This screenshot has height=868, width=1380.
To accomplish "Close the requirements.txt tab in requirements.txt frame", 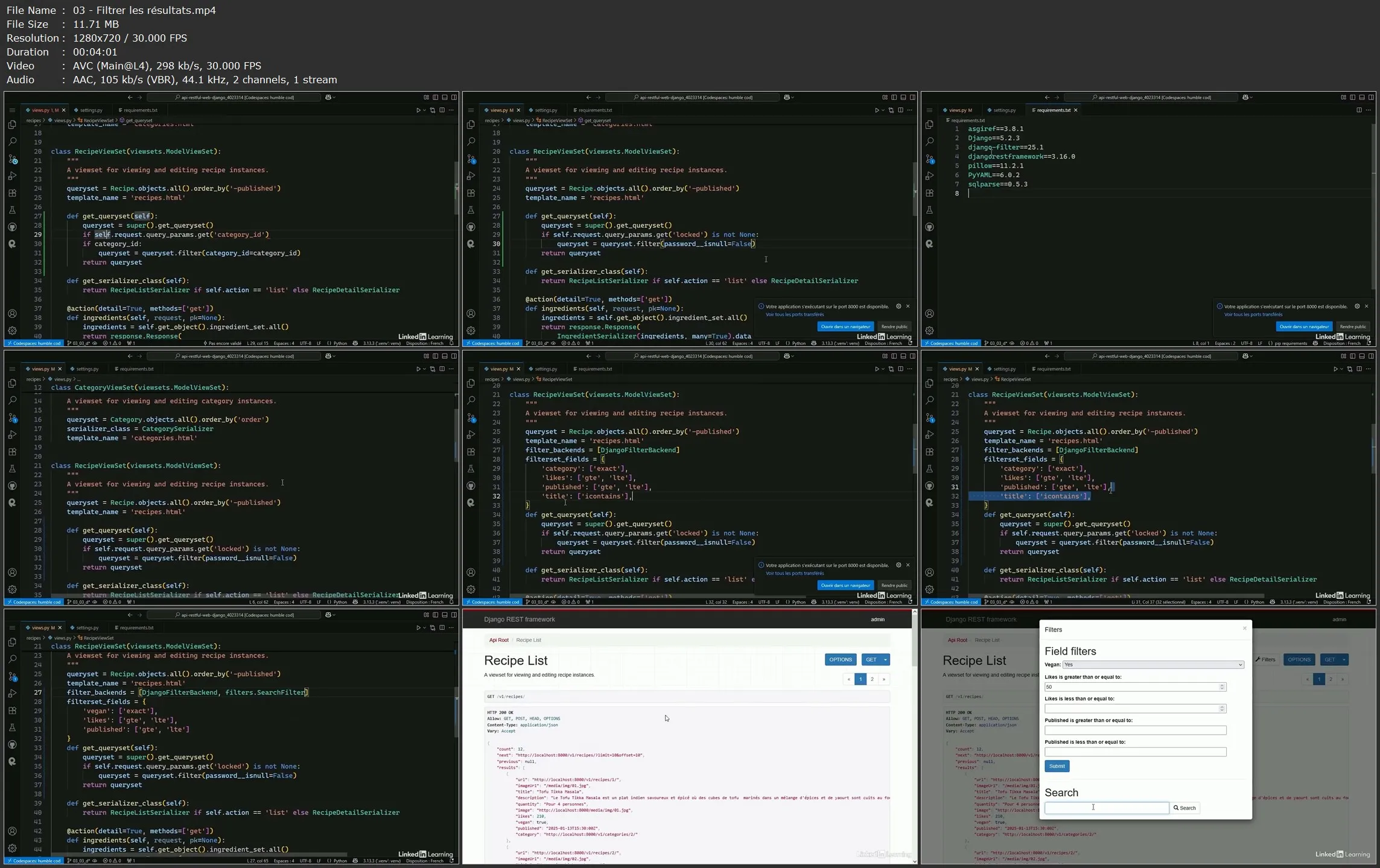I will coord(1075,110).
